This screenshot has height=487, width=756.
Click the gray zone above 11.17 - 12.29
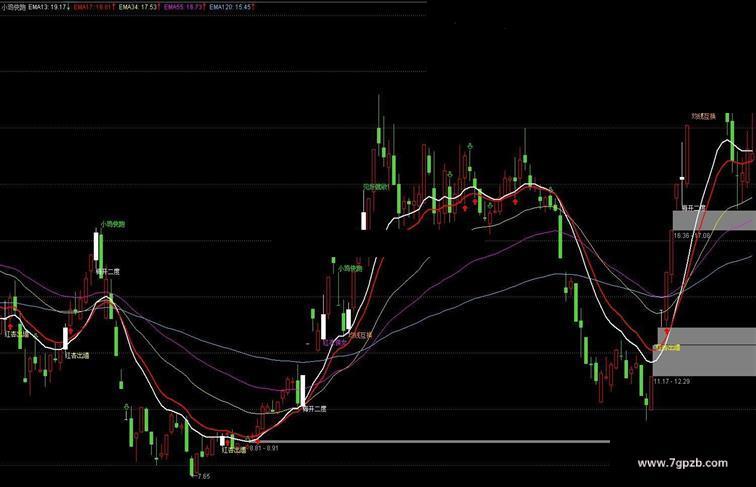click(704, 352)
